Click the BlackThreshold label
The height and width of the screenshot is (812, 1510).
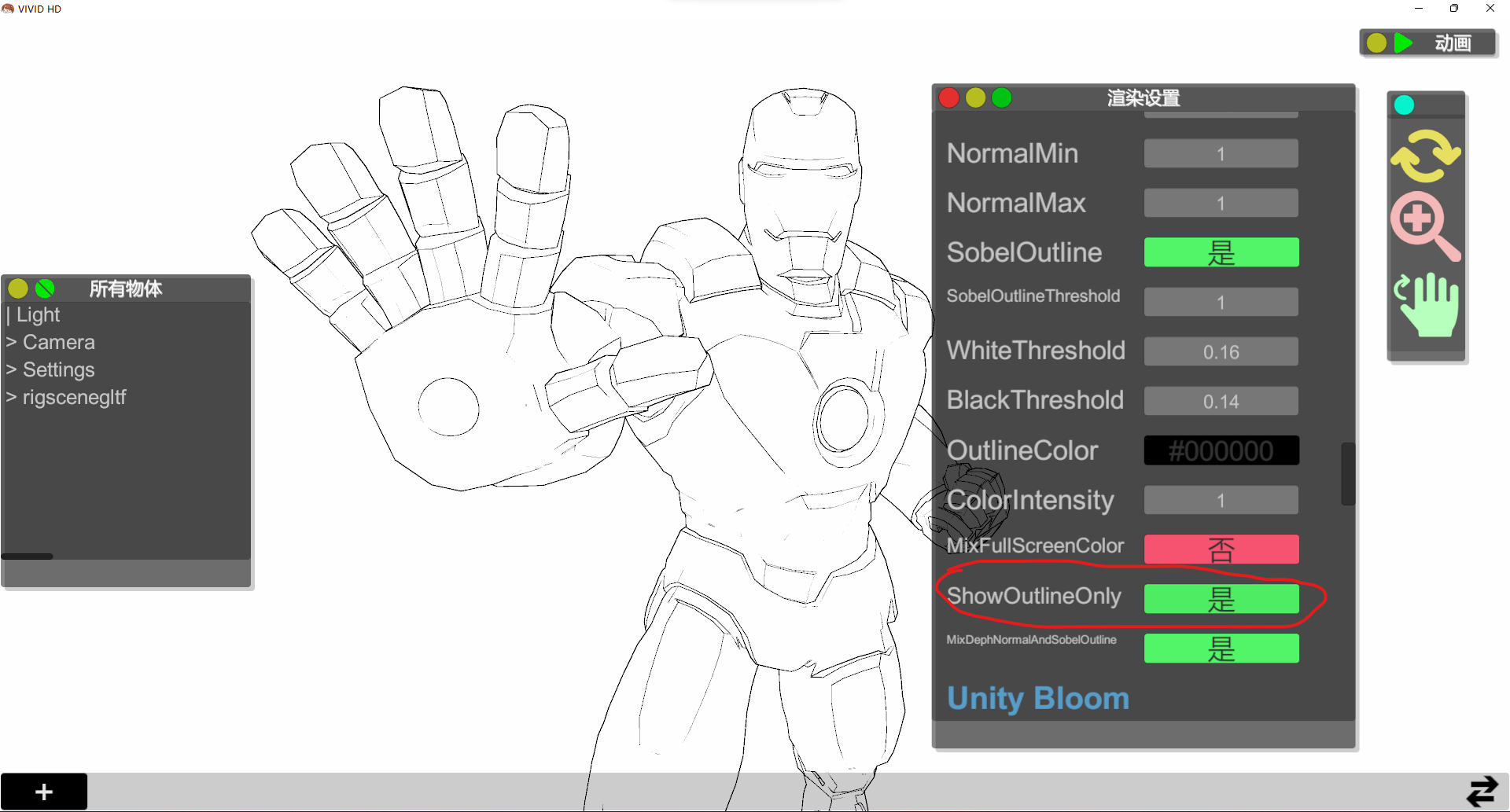[1035, 400]
